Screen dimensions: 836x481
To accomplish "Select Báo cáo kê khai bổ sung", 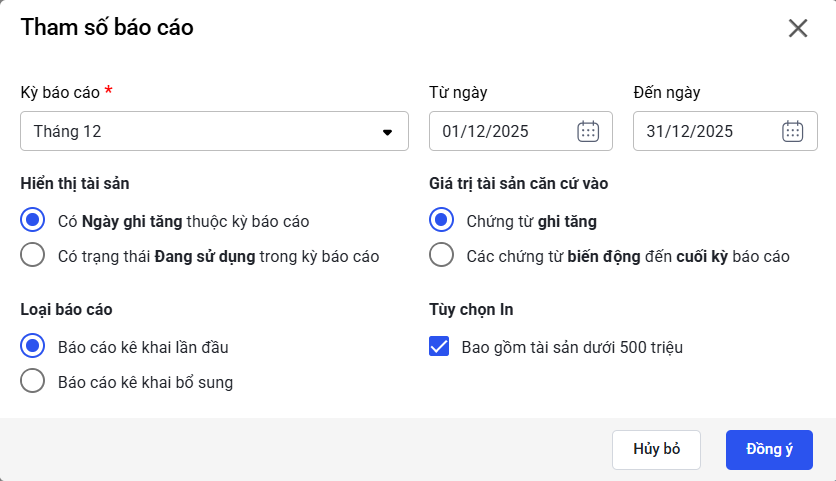I will pos(33,381).
